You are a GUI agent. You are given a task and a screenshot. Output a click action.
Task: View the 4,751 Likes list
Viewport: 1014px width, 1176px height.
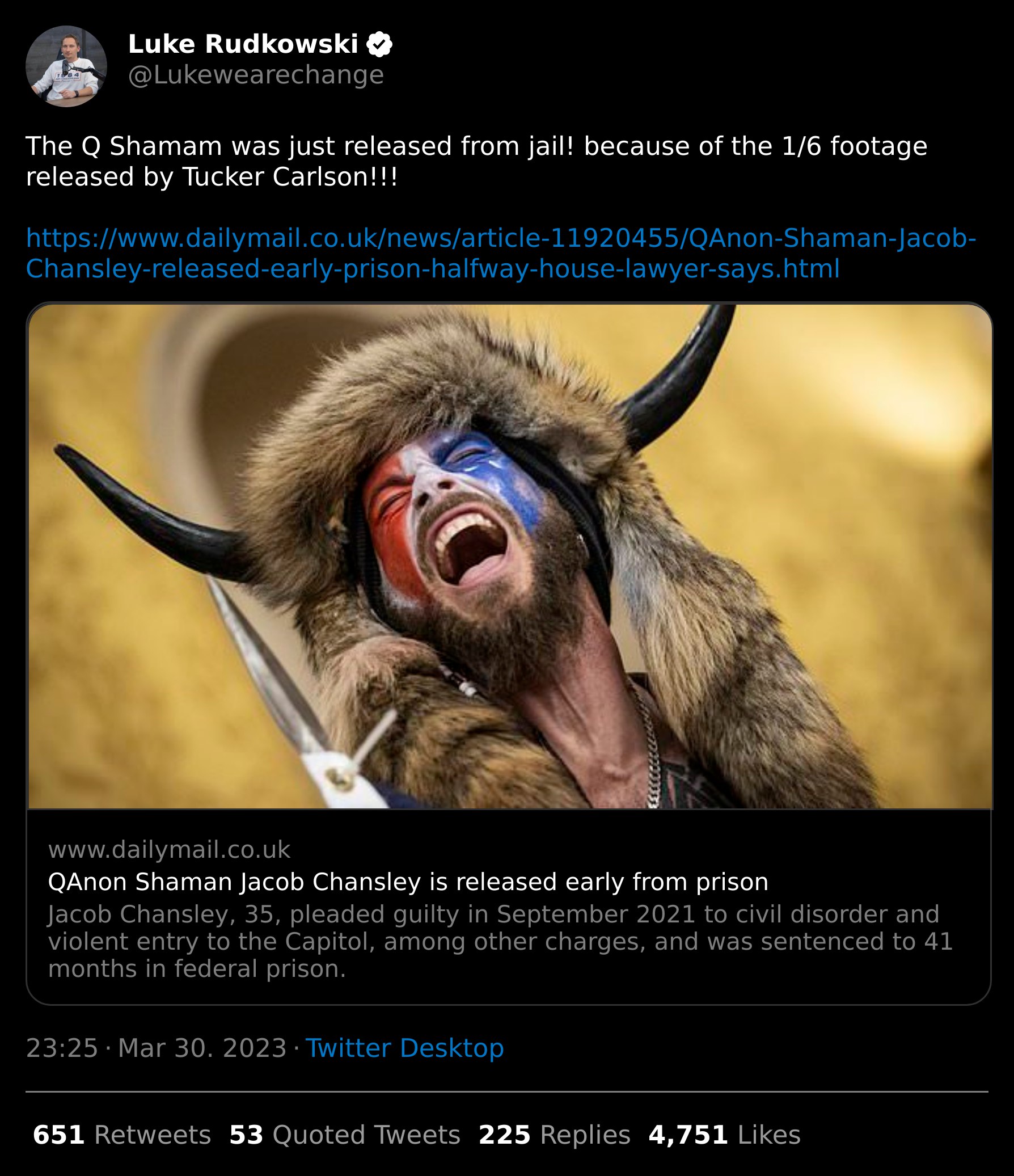(724, 1135)
